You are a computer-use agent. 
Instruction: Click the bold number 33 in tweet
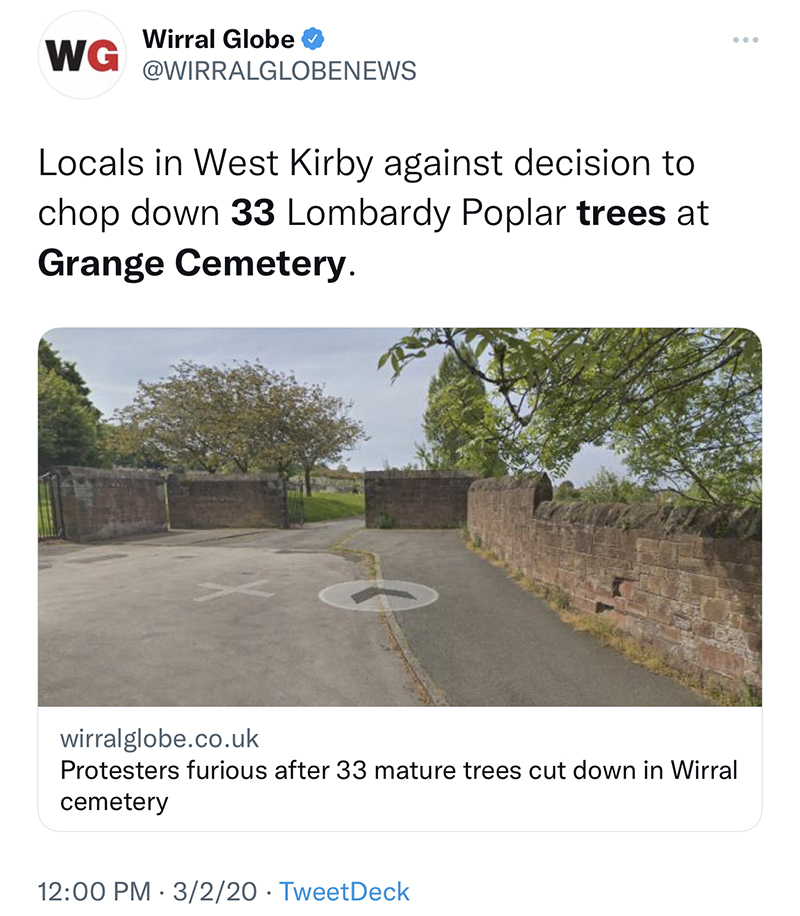click(254, 214)
